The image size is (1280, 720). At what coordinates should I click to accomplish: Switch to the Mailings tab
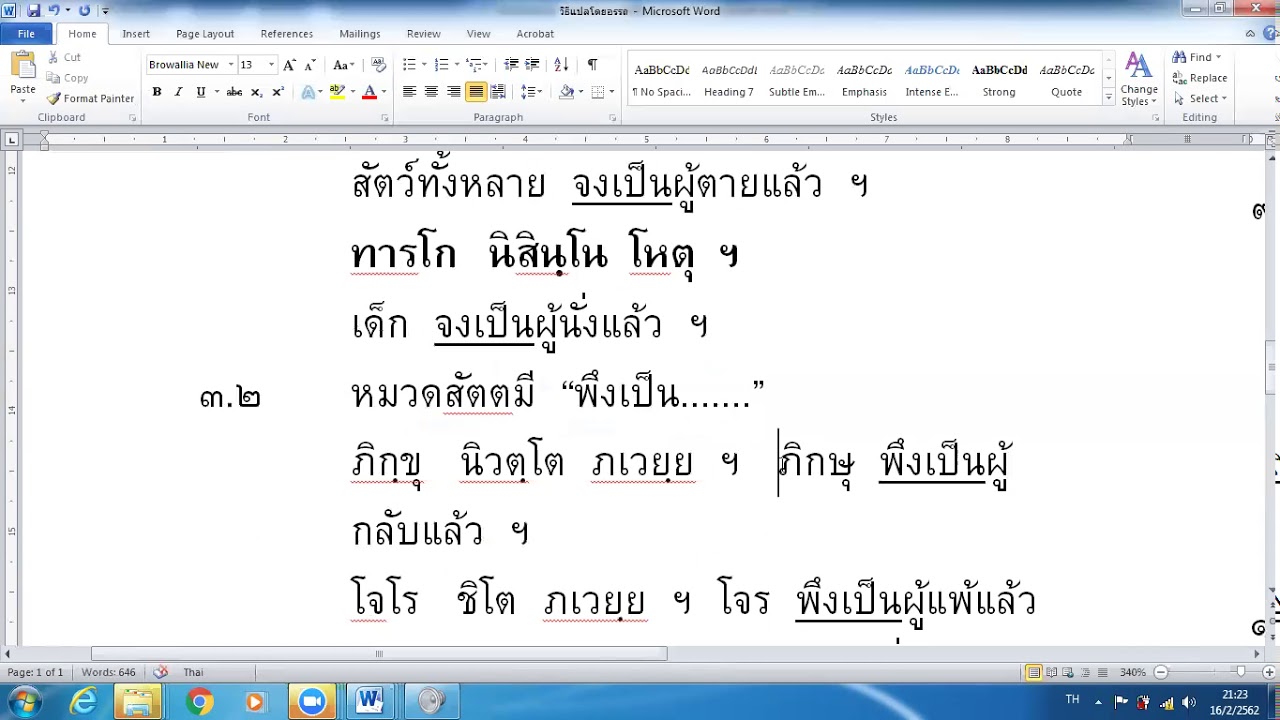pyautogui.click(x=360, y=34)
